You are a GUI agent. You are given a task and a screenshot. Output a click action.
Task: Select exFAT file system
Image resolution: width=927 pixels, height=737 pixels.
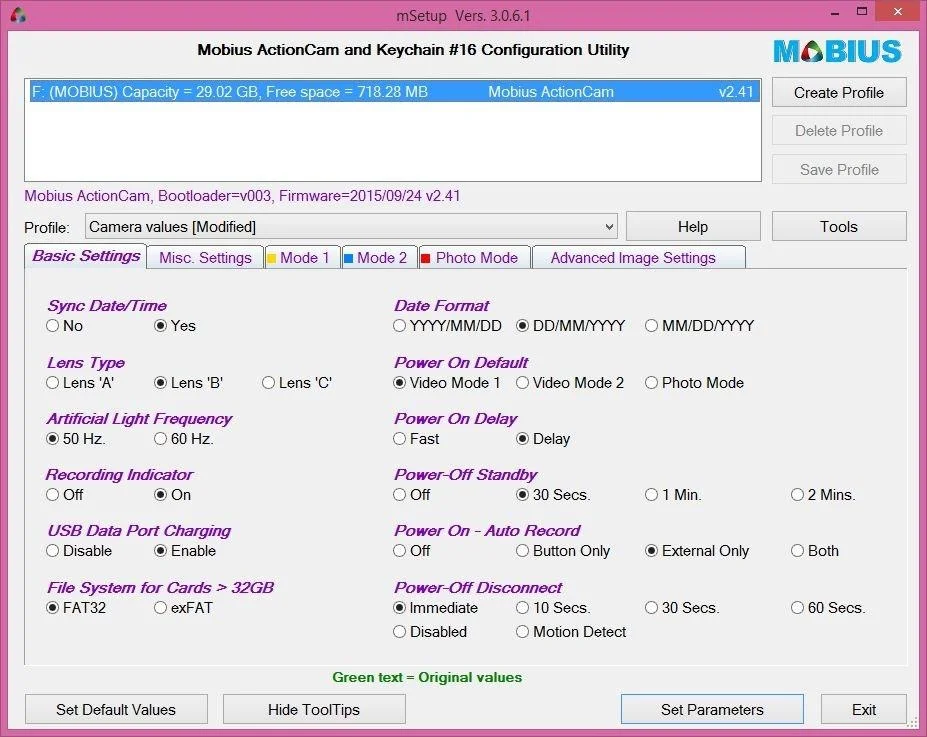click(x=183, y=608)
